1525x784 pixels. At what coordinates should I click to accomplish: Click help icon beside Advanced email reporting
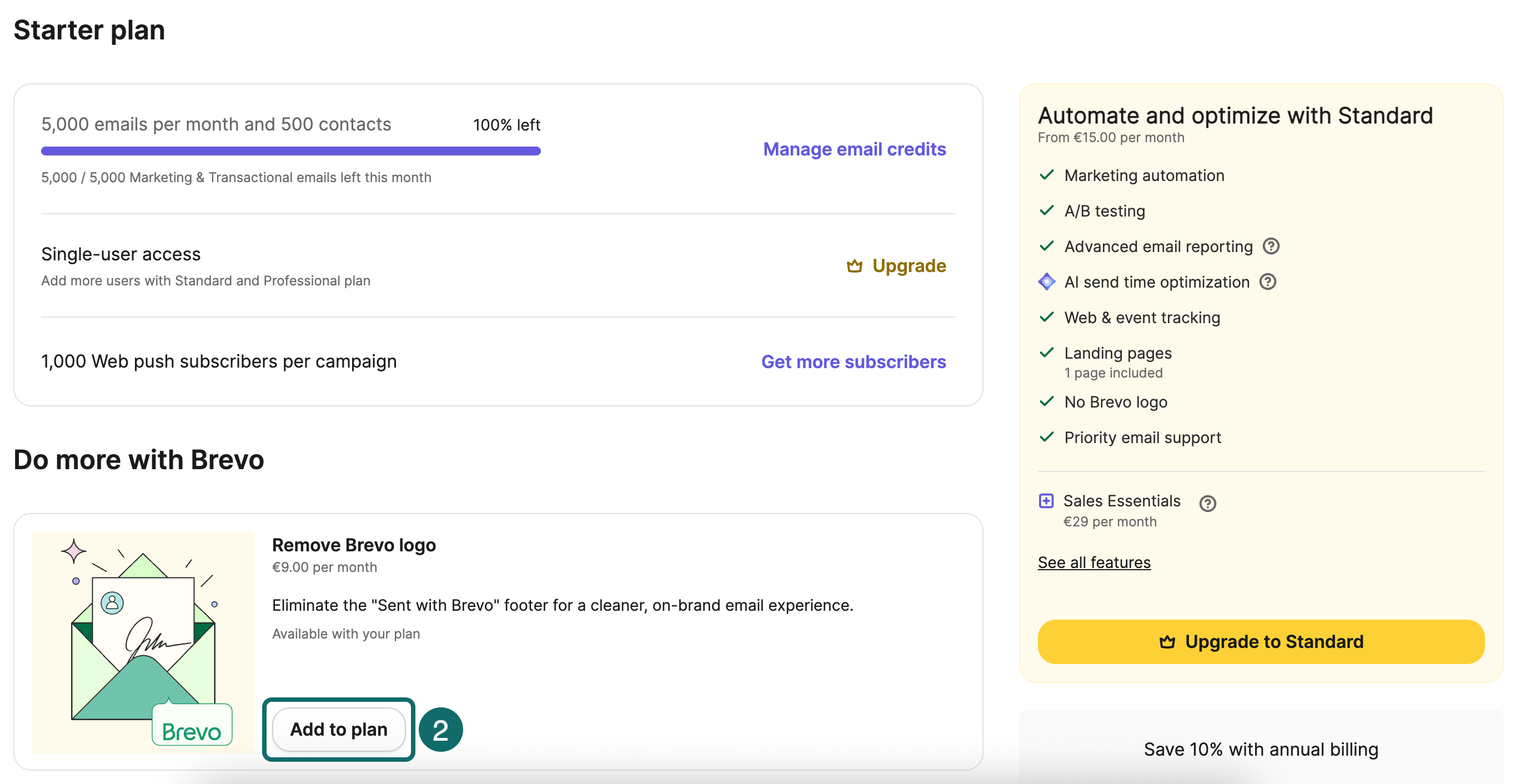pos(1271,246)
